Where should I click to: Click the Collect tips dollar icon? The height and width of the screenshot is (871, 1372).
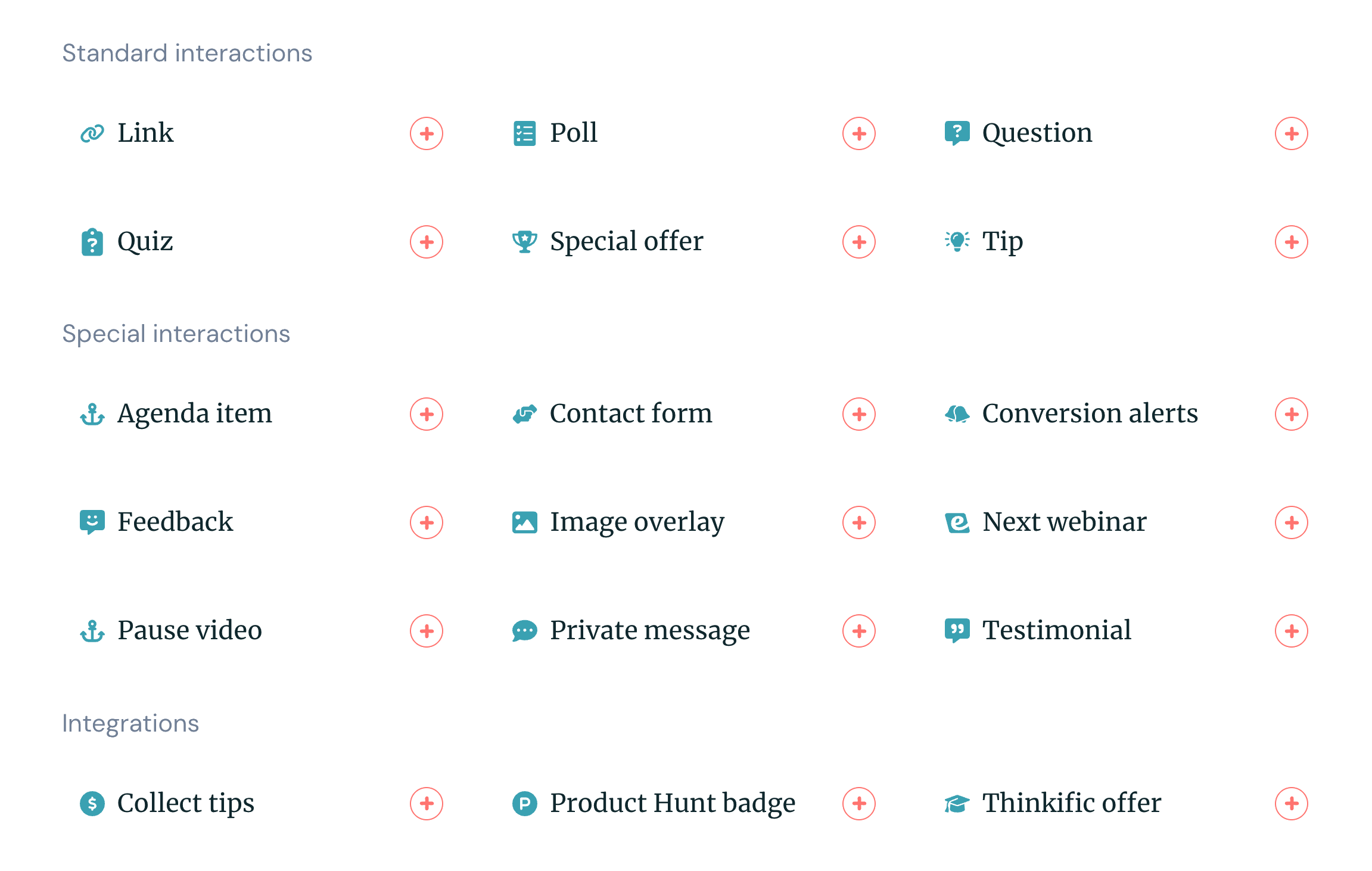pyautogui.click(x=92, y=803)
